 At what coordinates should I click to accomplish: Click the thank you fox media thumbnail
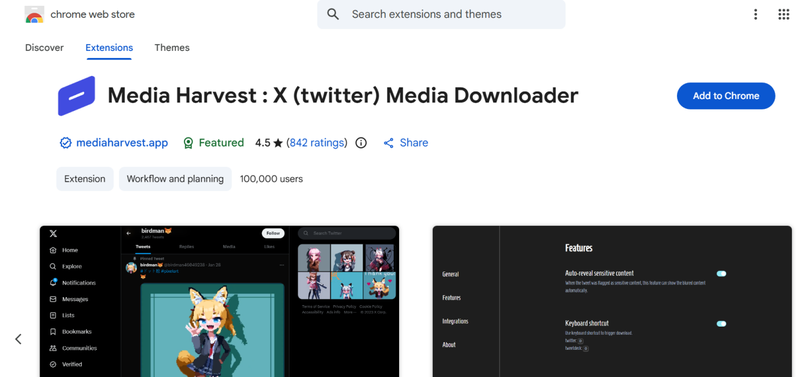pyautogui.click(x=380, y=286)
